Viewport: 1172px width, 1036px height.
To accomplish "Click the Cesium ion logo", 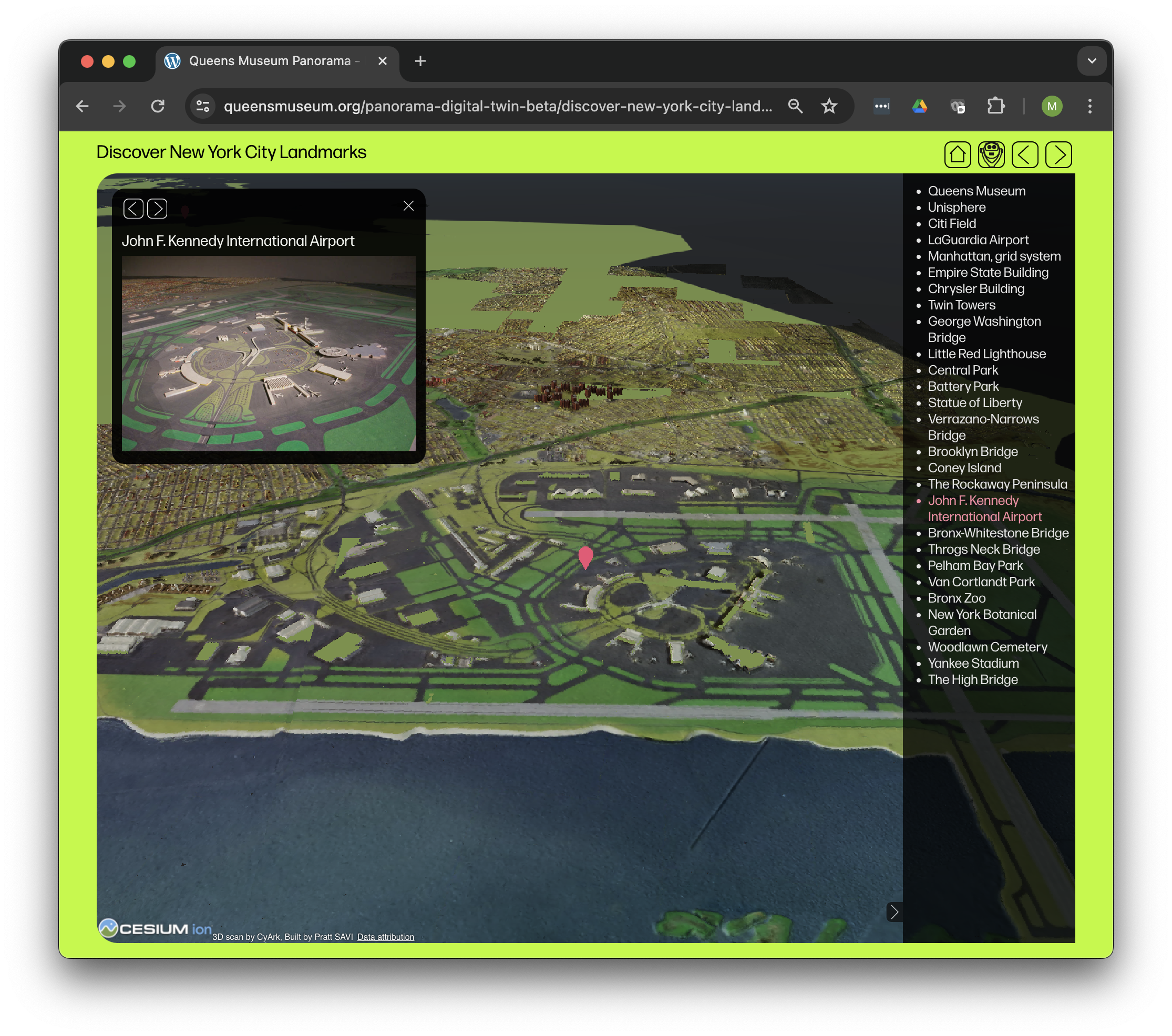I will coord(155,928).
